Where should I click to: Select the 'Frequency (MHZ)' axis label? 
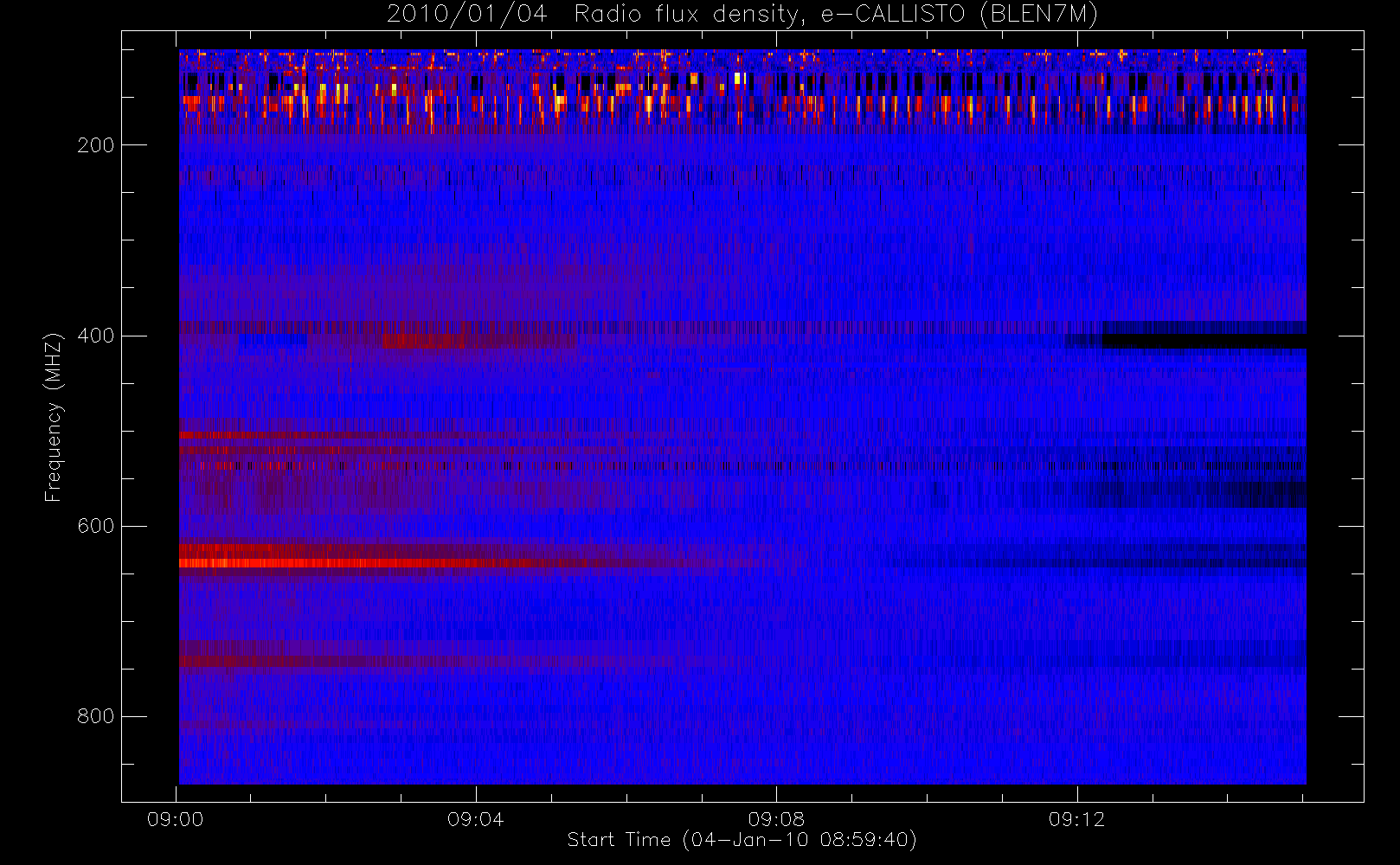54,417
